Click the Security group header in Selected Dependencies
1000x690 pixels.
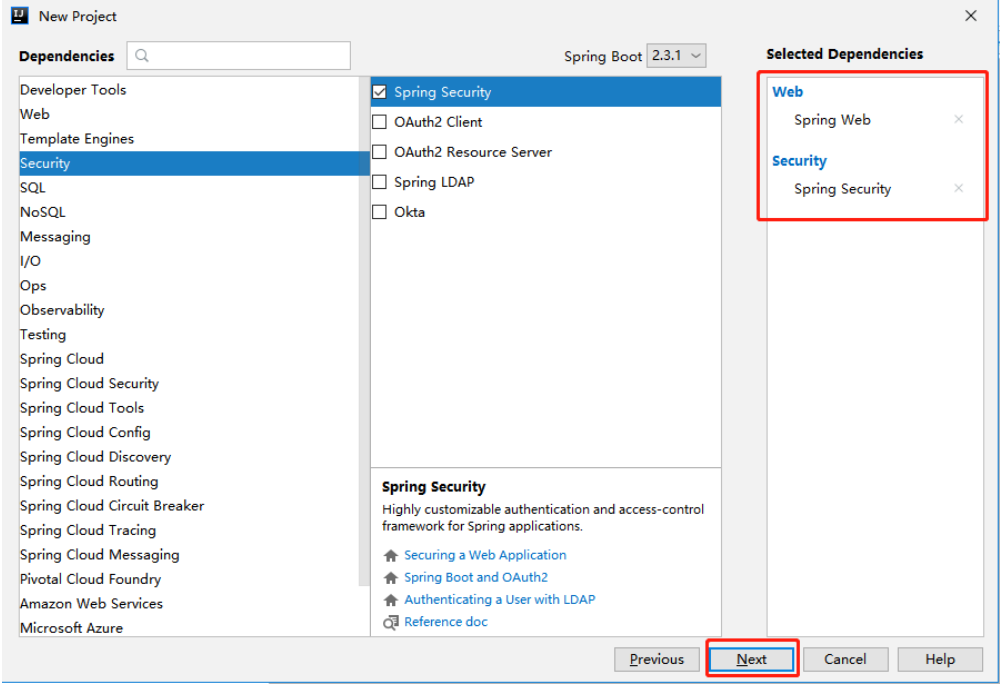click(799, 161)
